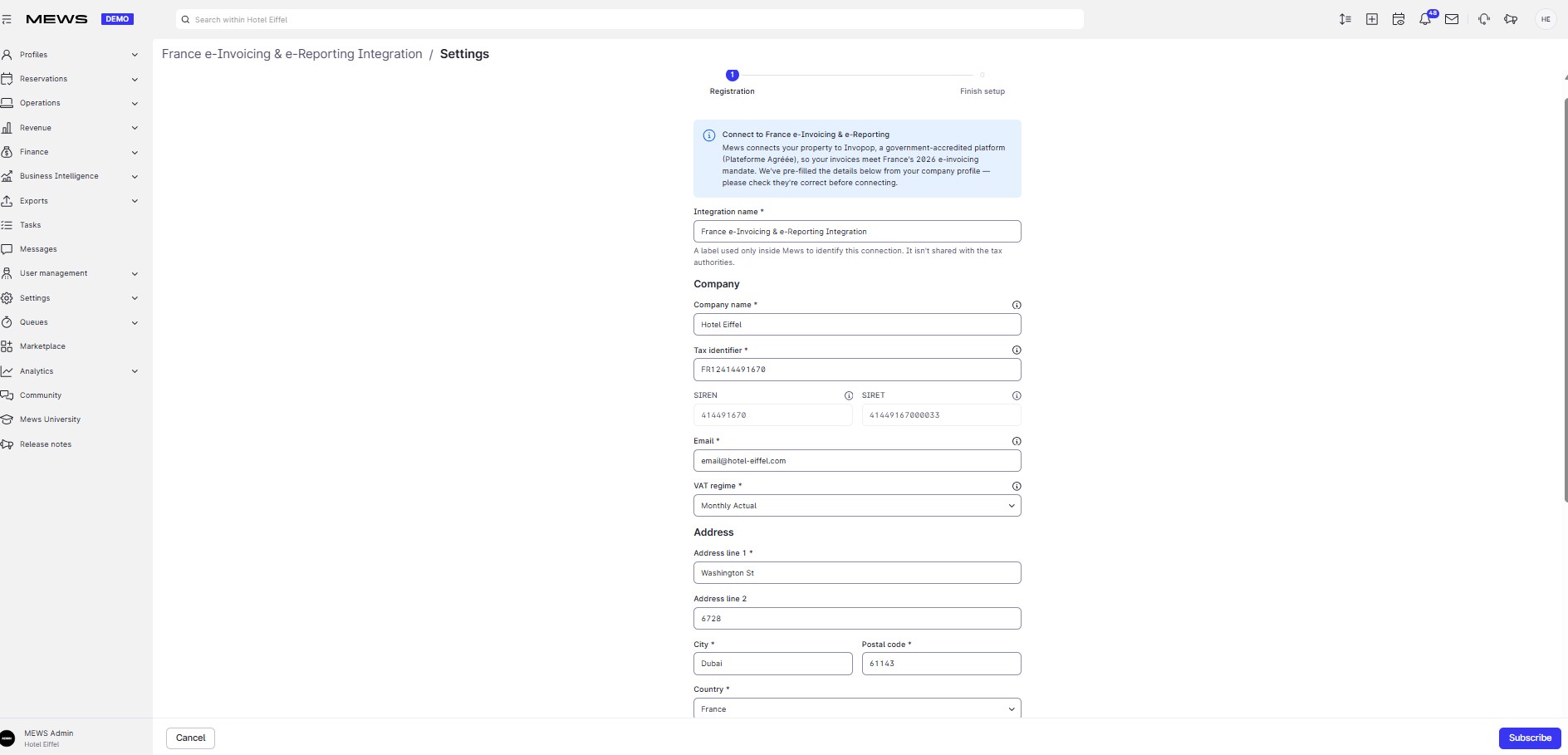Screen dimensions: 1568x755
Task: Click the search within Hotel Eiffel field
Action: 630,19
